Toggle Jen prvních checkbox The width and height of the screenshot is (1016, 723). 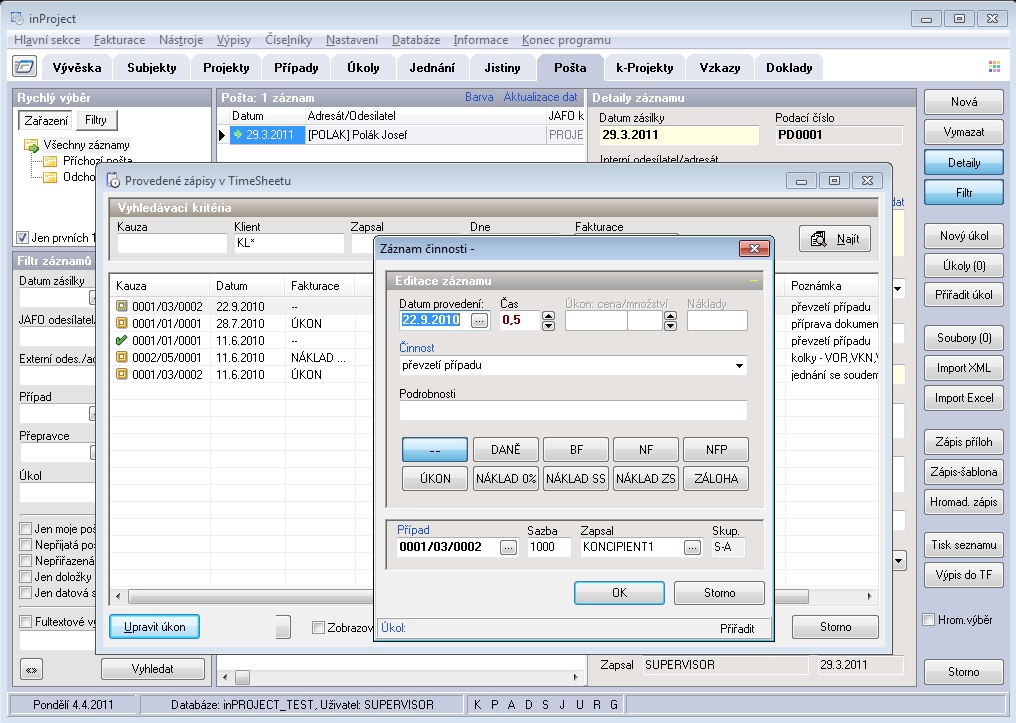click(x=22, y=238)
